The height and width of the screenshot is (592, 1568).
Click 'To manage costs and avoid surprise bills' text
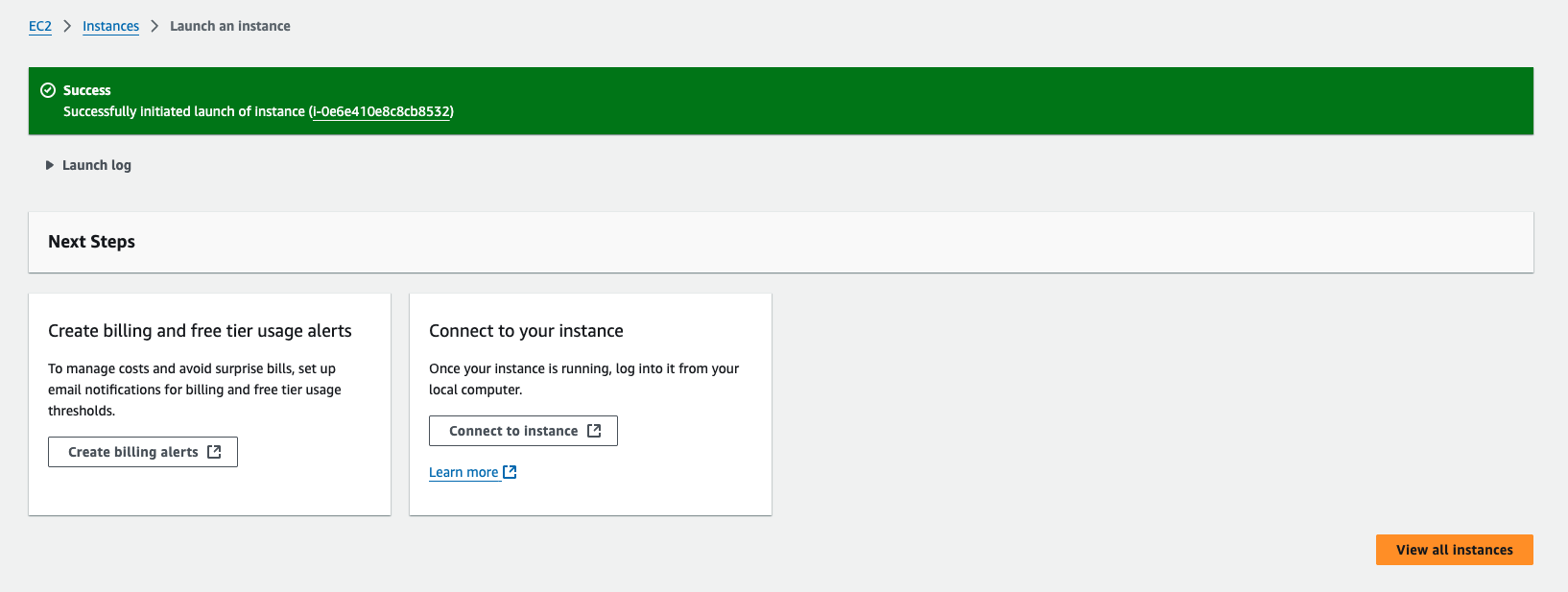tap(195, 390)
